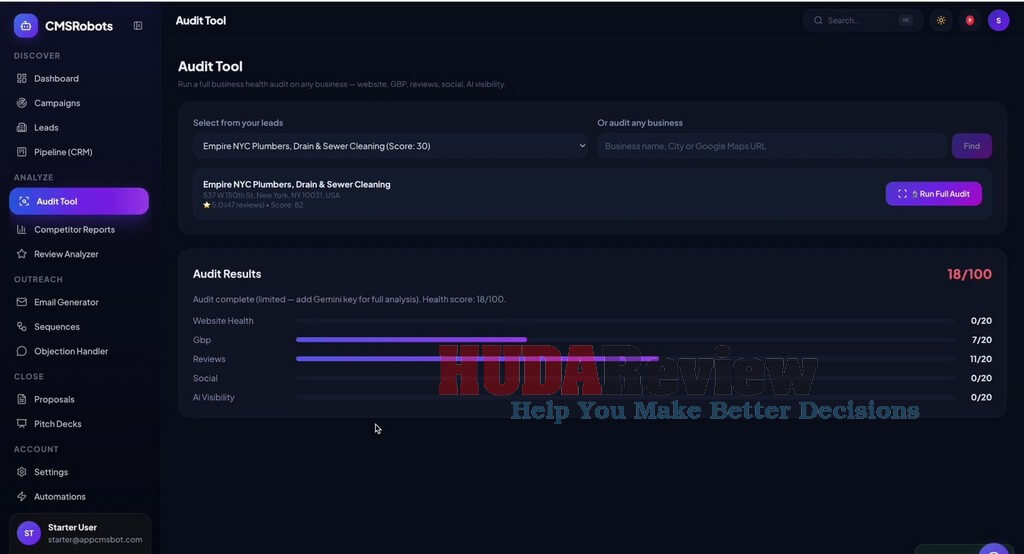Click the Competitor Reports chart icon

22,229
